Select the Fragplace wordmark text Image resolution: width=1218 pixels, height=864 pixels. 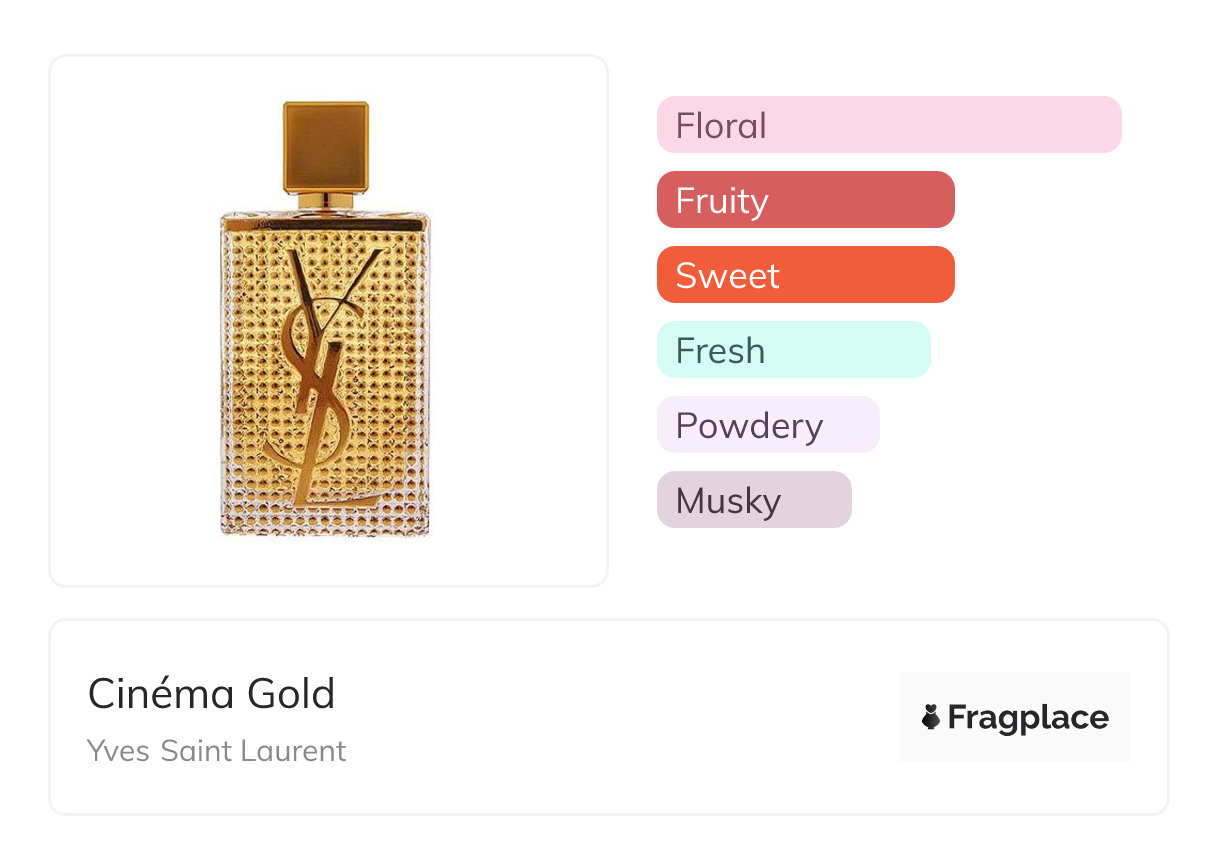coord(1028,717)
